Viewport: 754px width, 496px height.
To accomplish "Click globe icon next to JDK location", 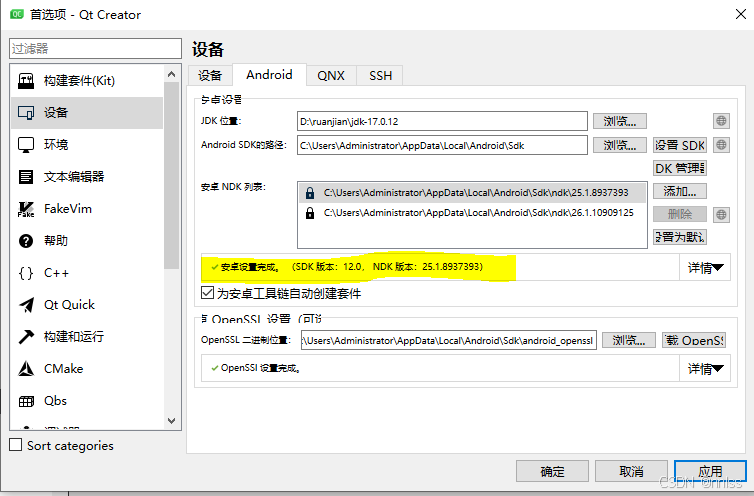I will coord(721,121).
